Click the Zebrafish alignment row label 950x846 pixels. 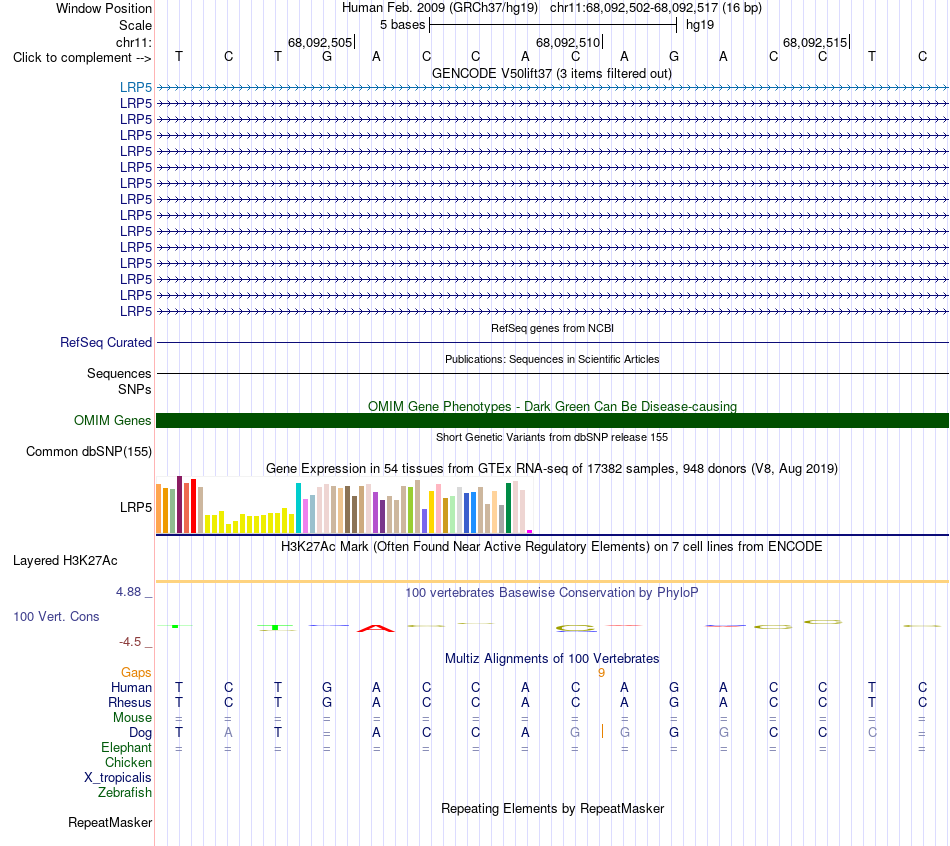pos(125,793)
